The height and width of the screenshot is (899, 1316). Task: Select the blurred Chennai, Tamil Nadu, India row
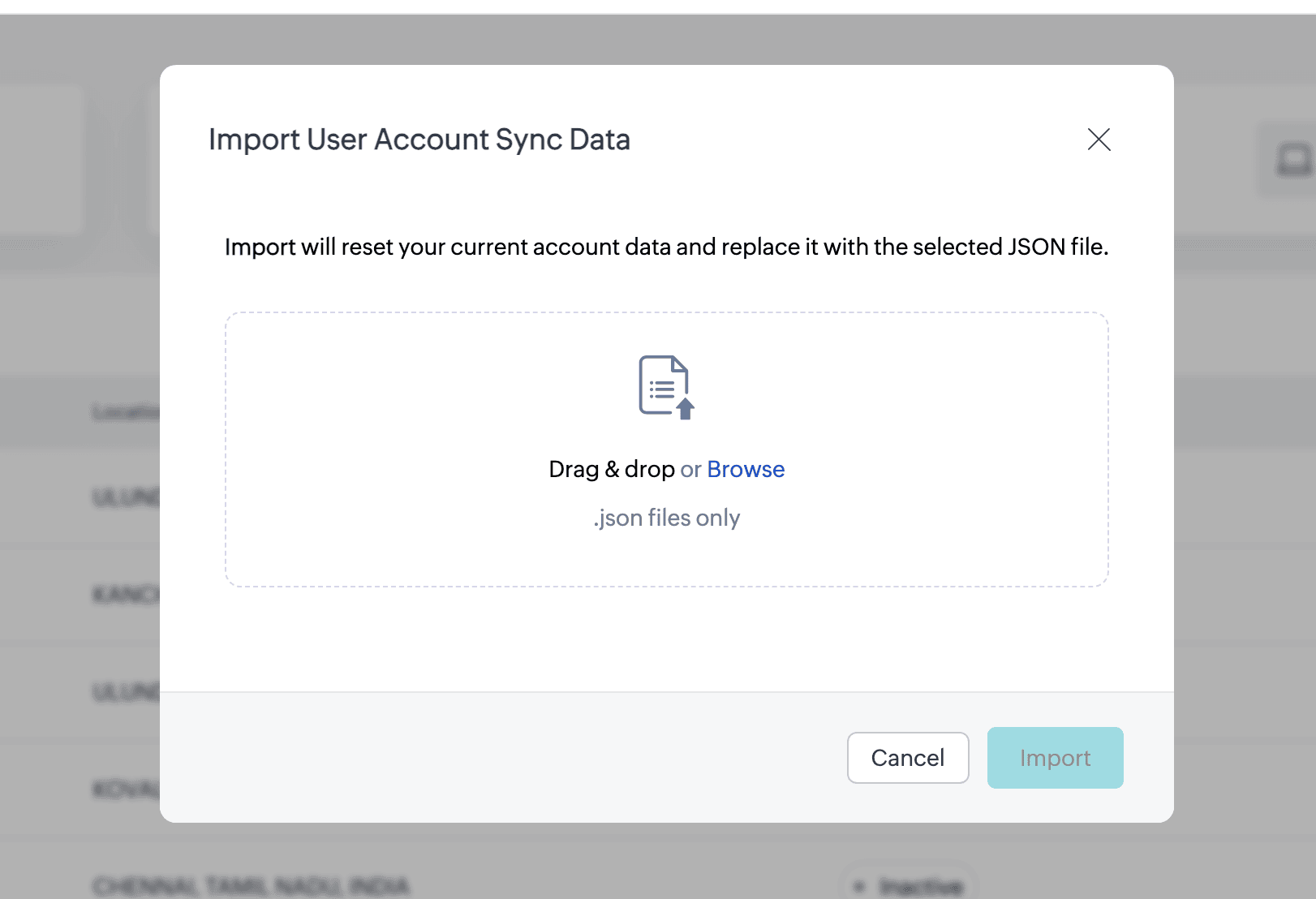click(x=252, y=885)
